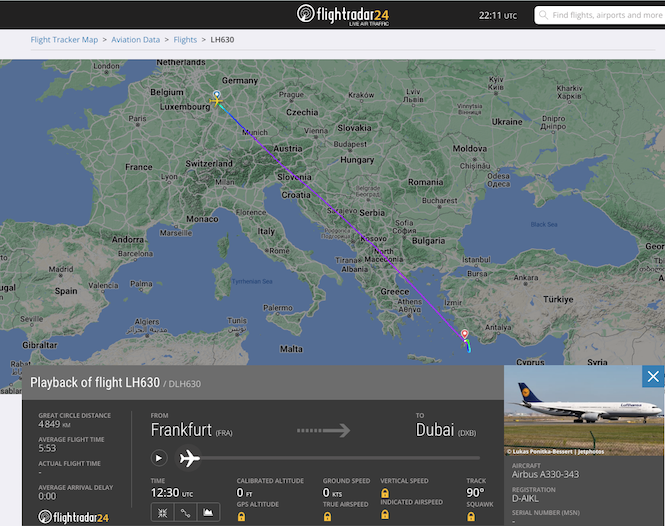Click the 22:11 UTC clock in header
665x526 pixels.
[x=498, y=16]
